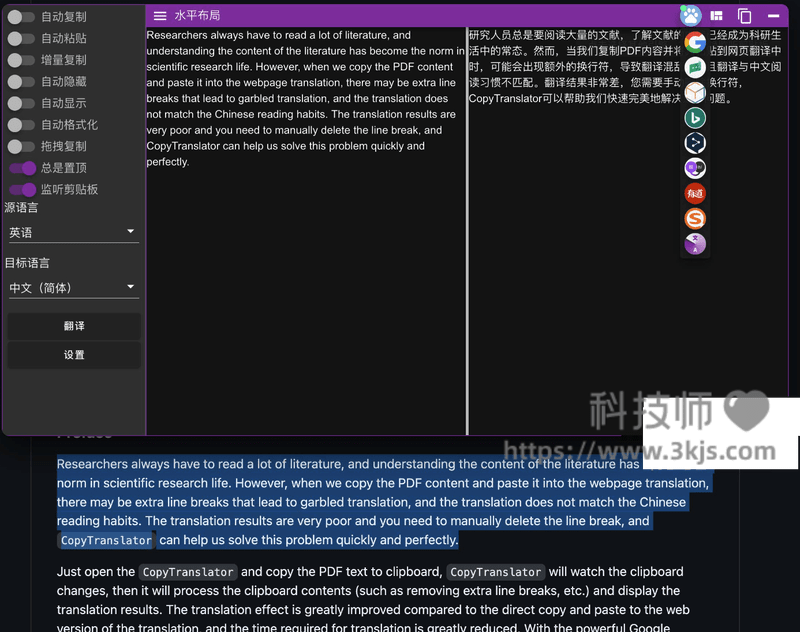
Task: Open the target language 中文(简体) dropdown
Action: coord(72,288)
